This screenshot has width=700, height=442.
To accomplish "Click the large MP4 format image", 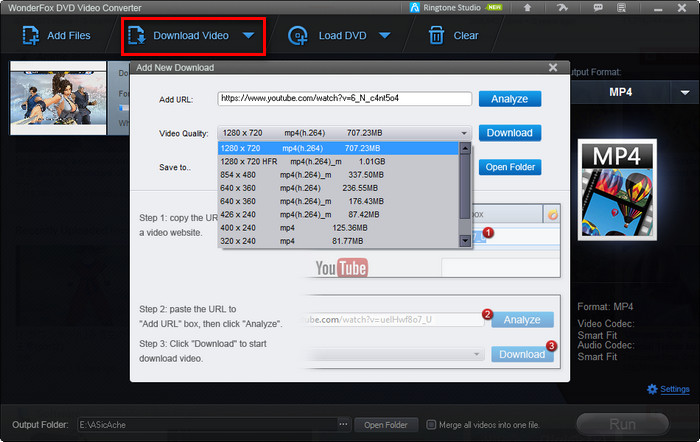I will [617, 190].
